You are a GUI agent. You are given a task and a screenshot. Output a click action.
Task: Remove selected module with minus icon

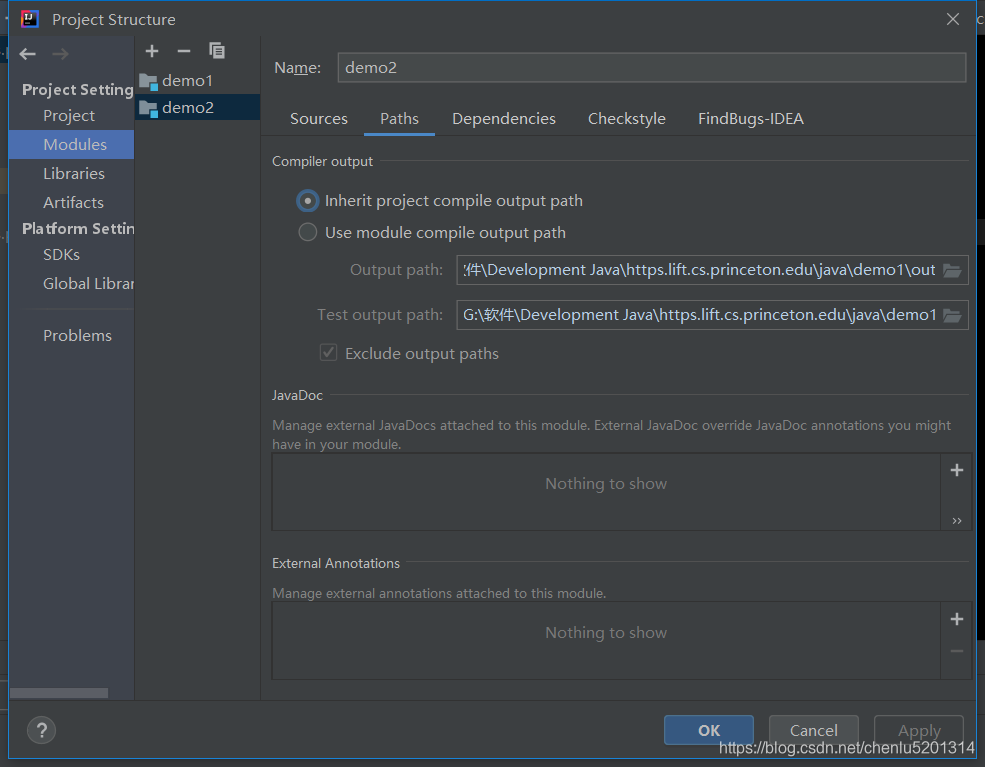point(183,51)
